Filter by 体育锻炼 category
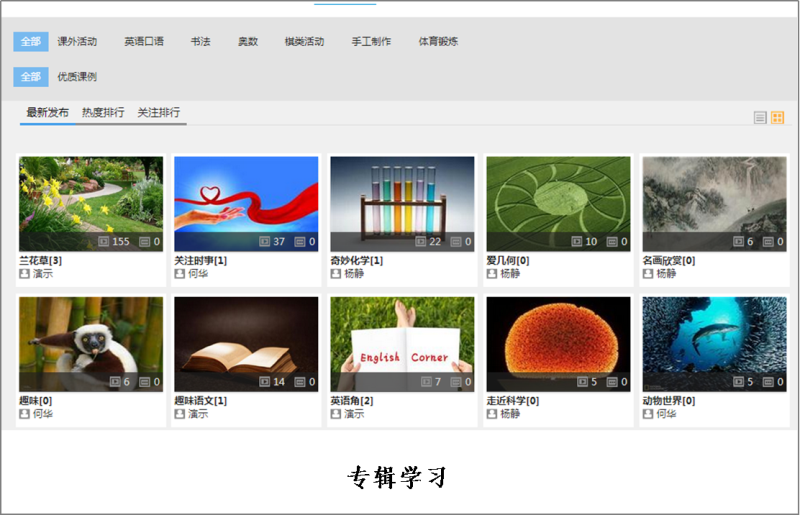800x515 pixels. coord(438,41)
